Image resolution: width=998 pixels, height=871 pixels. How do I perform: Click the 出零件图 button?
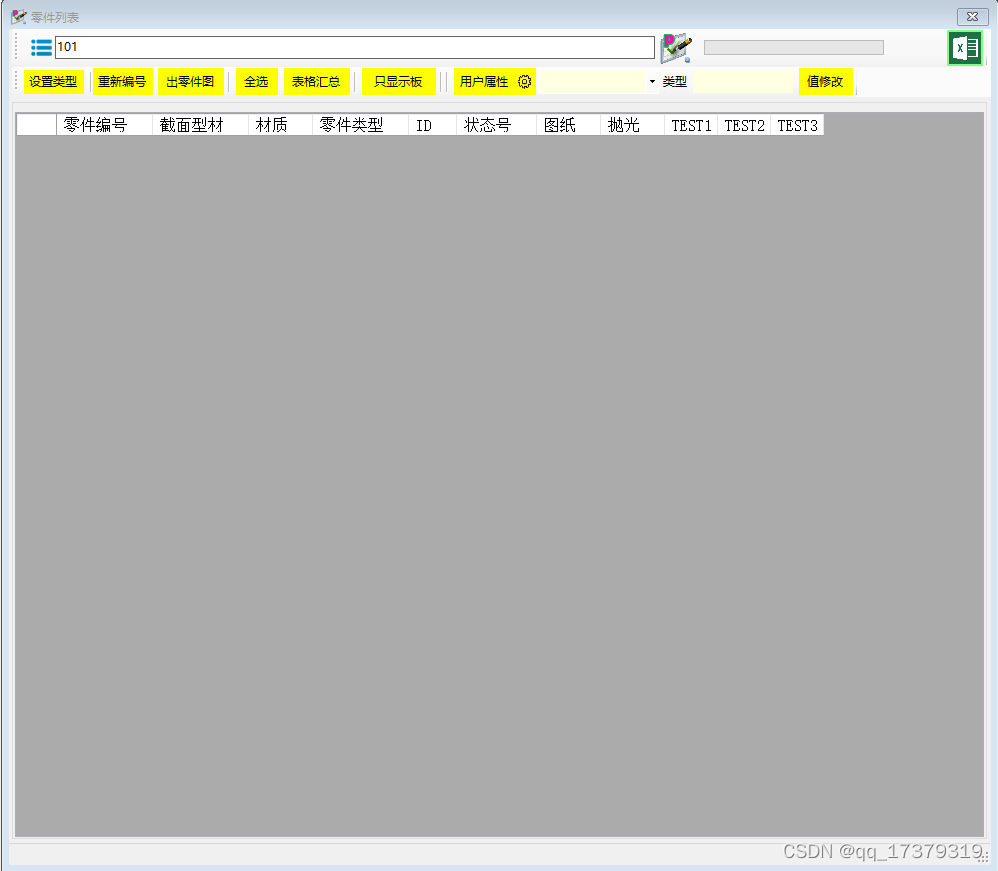coord(190,81)
